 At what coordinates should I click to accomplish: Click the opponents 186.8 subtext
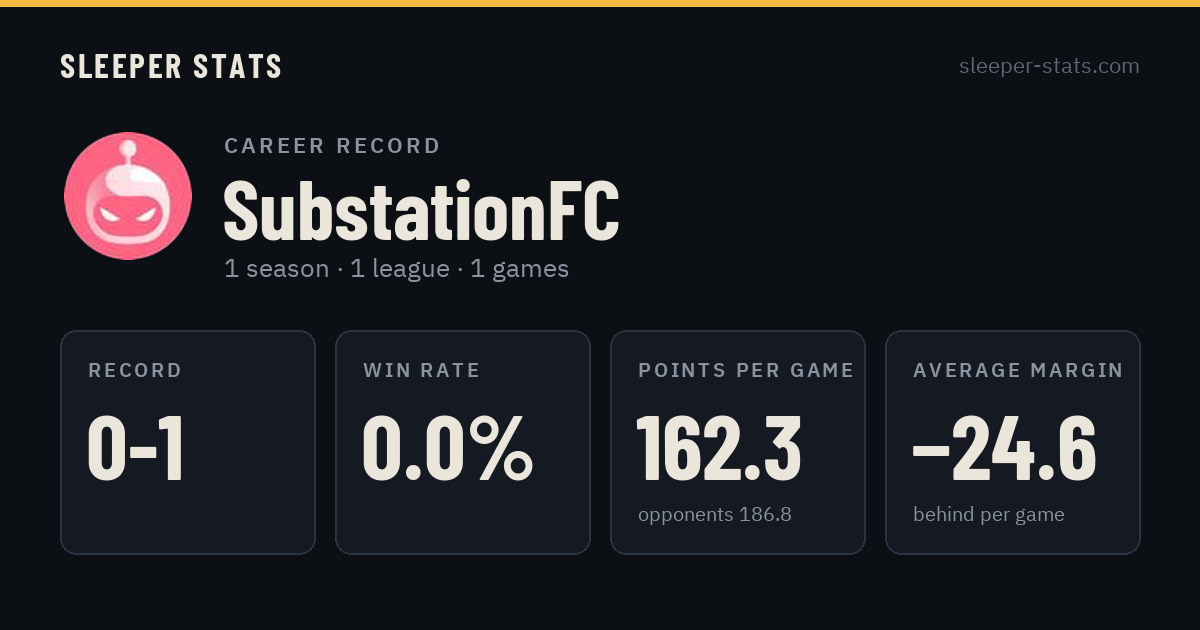[x=715, y=515]
